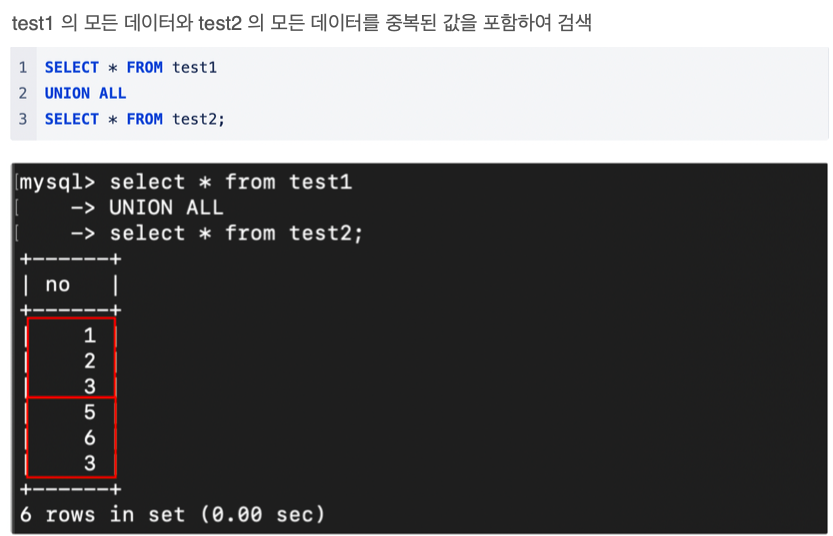Click the test1 table name in code

pos(194,67)
